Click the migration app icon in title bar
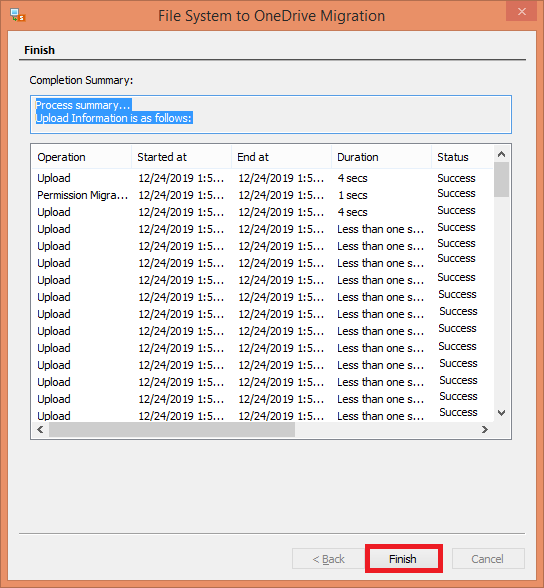 coord(17,15)
